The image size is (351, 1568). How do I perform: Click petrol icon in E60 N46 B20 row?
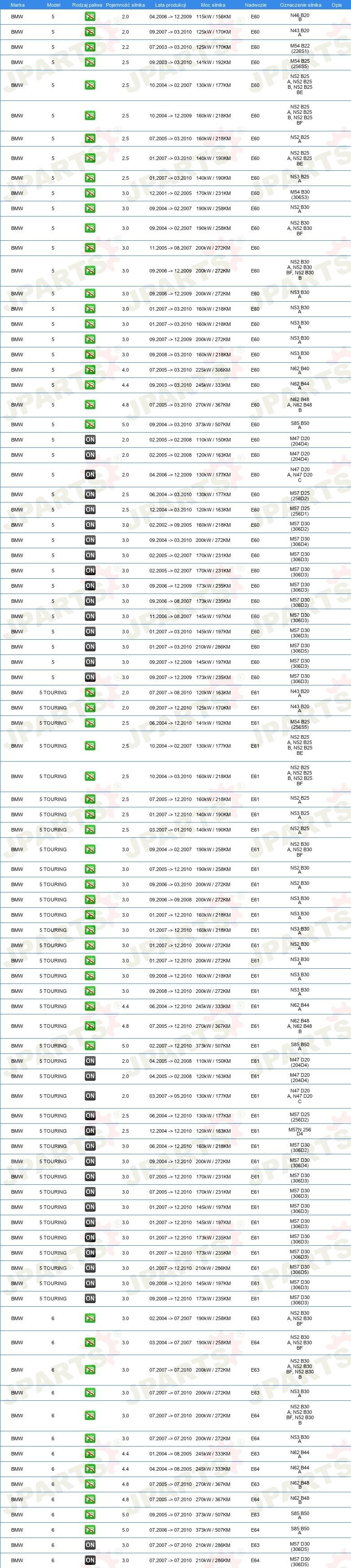coord(90,17)
